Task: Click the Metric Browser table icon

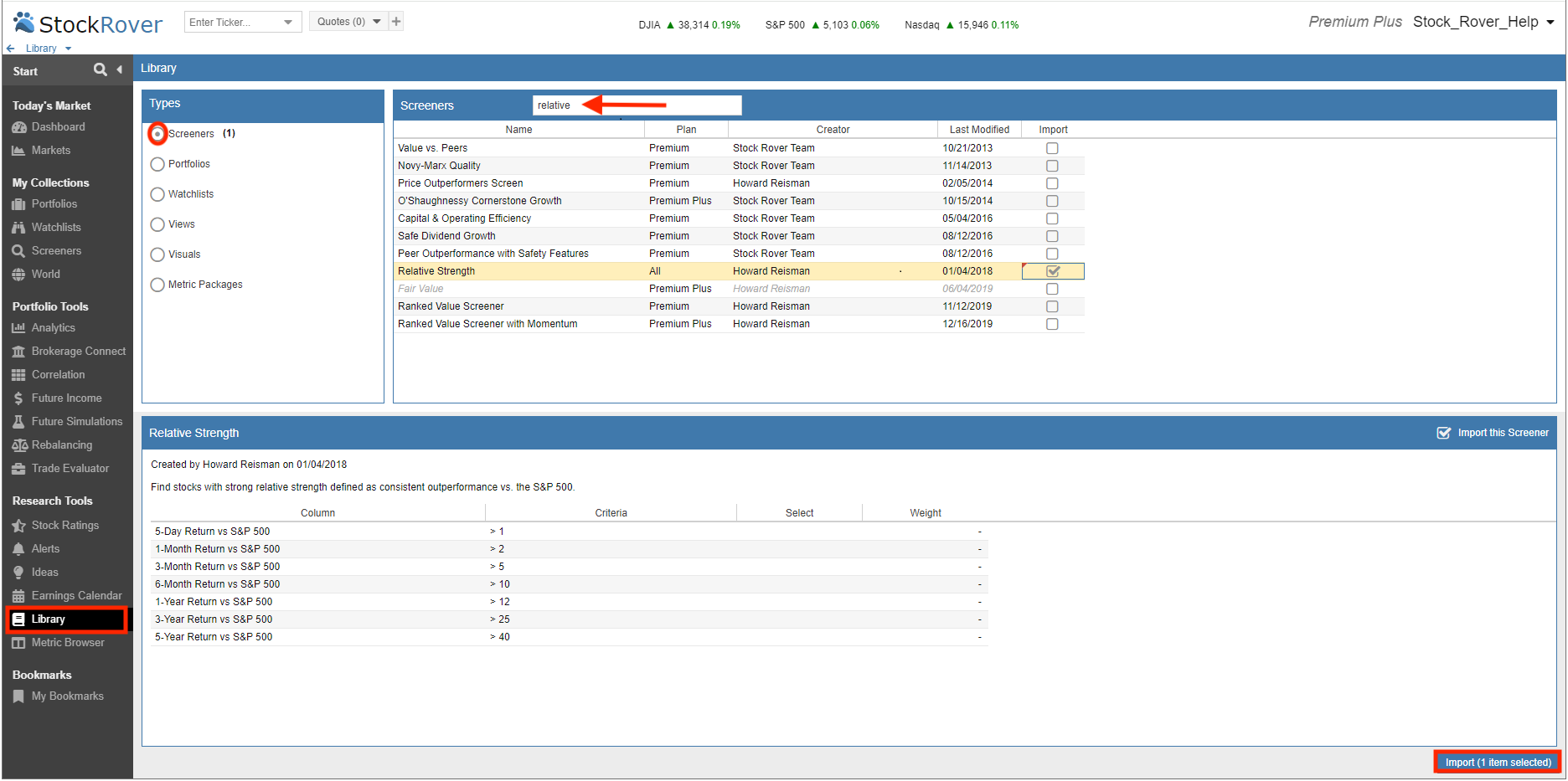Action: pyautogui.click(x=19, y=643)
